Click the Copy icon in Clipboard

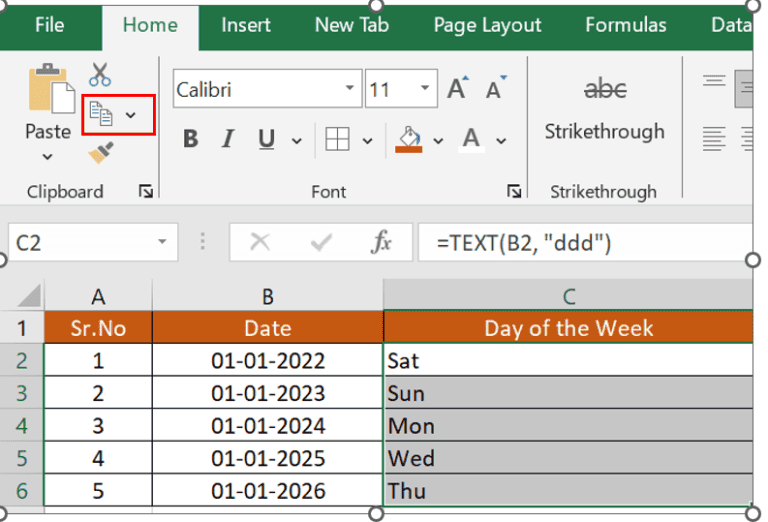[x=102, y=114]
